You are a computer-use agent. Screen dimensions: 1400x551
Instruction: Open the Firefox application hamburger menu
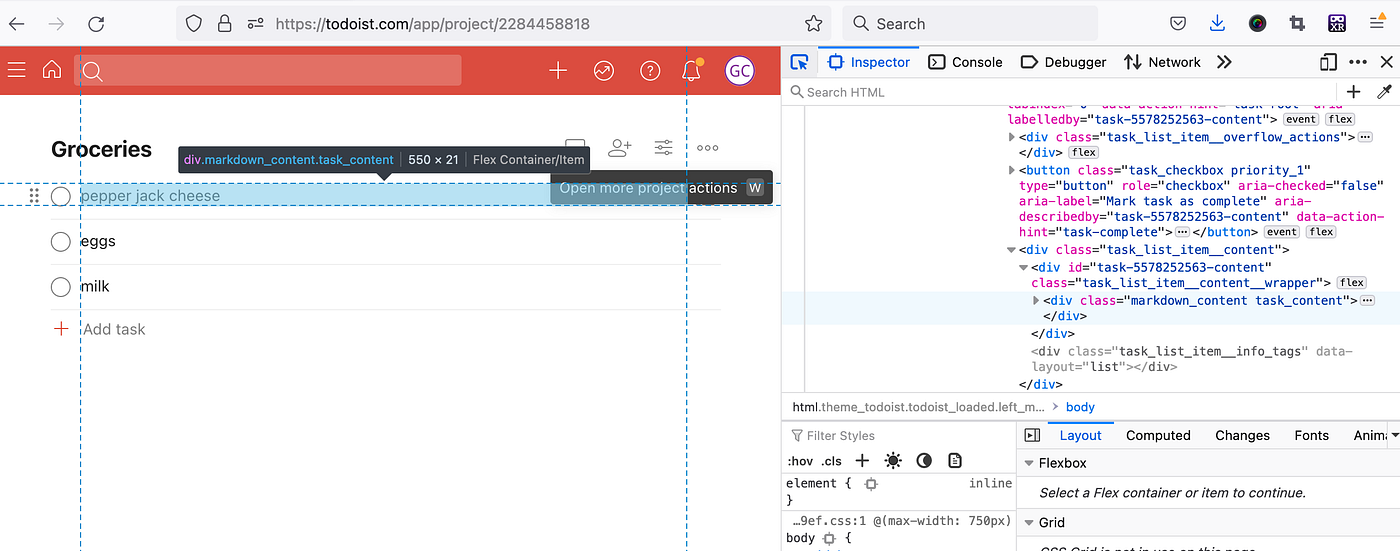tap(1376, 24)
